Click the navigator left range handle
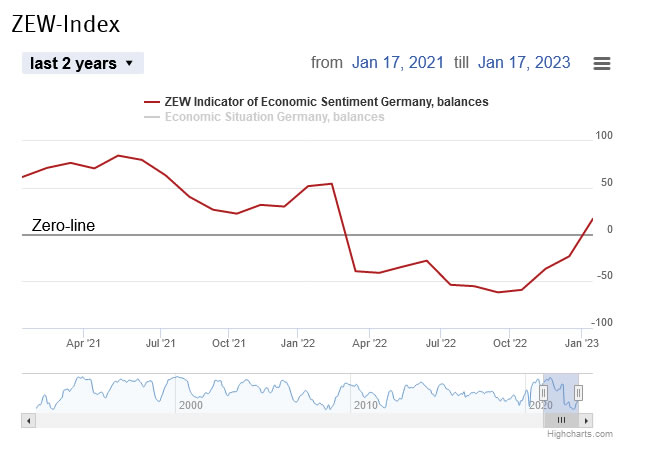 coord(543,392)
